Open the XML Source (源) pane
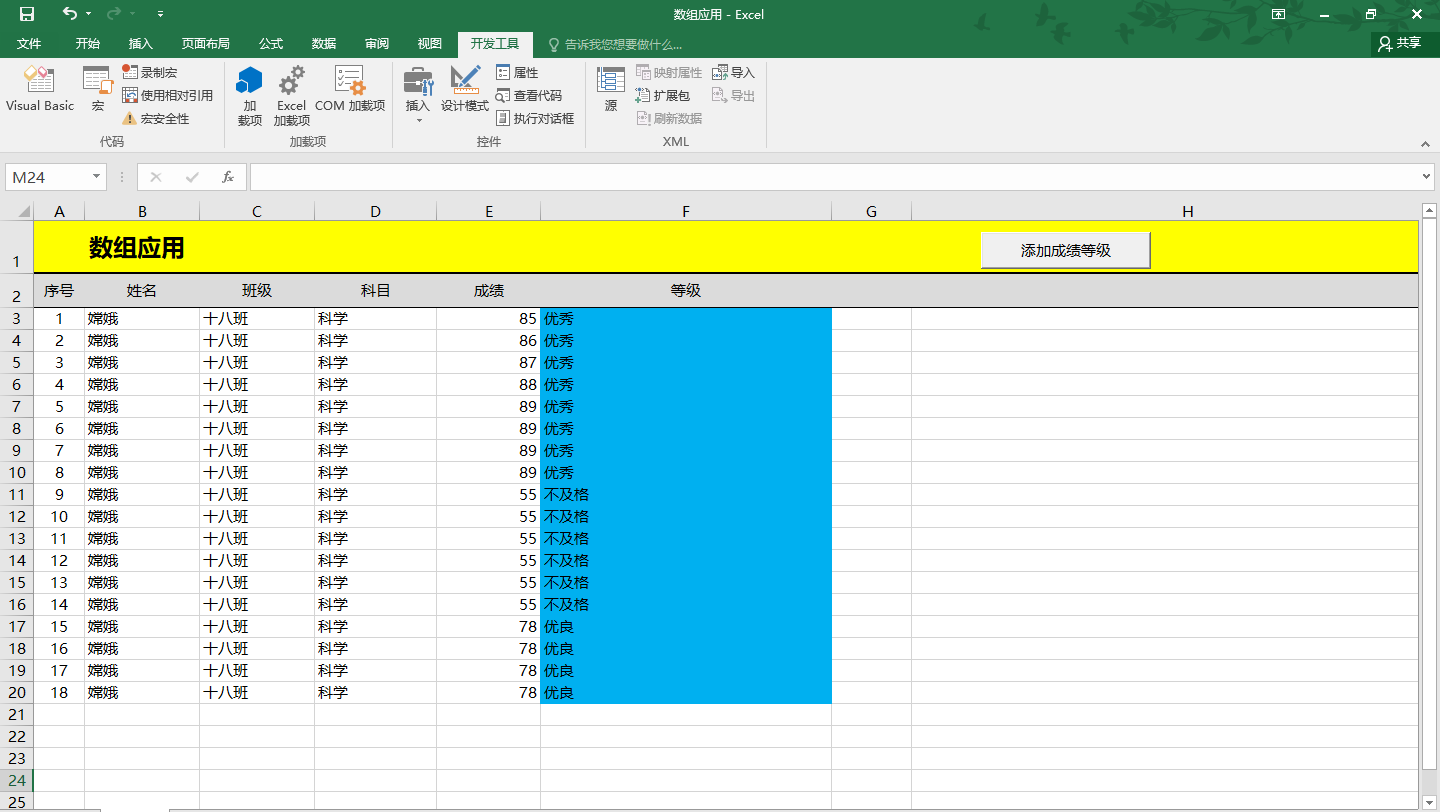This screenshot has height=812, width=1440. tap(611, 90)
